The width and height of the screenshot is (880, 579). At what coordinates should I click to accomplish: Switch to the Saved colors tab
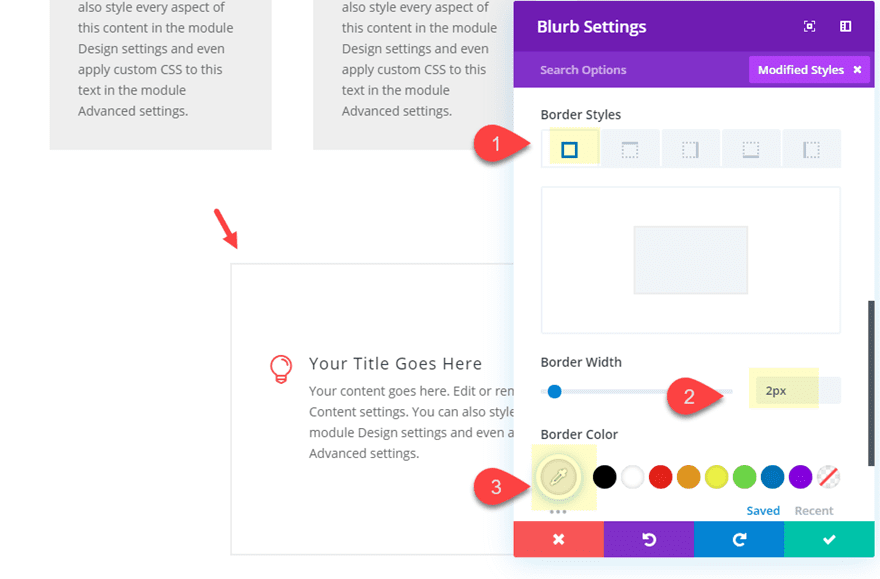tap(763, 511)
